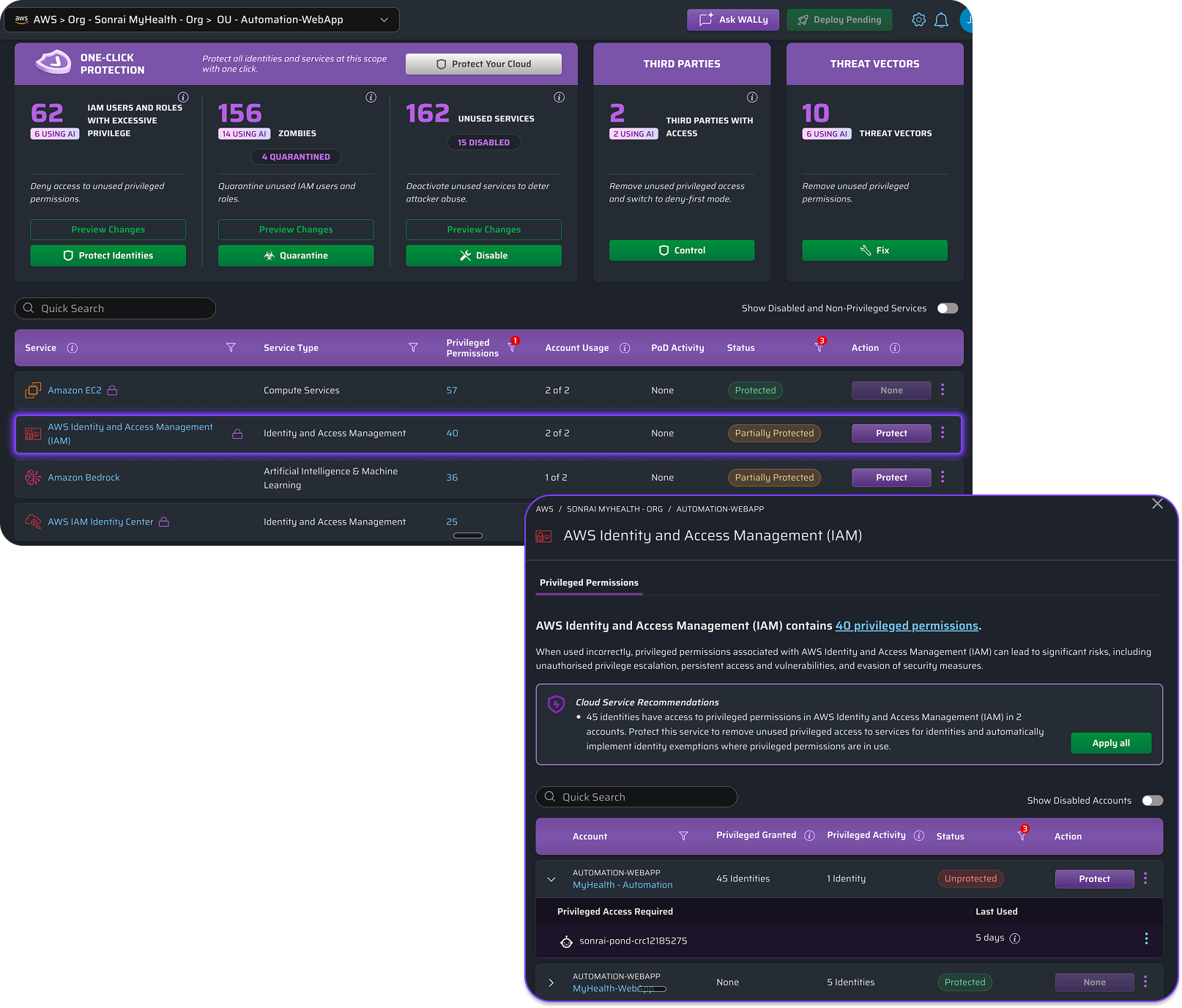Click the Ask WALLy button
Viewport: 1182px width, 1008px height.
pyautogui.click(x=734, y=20)
